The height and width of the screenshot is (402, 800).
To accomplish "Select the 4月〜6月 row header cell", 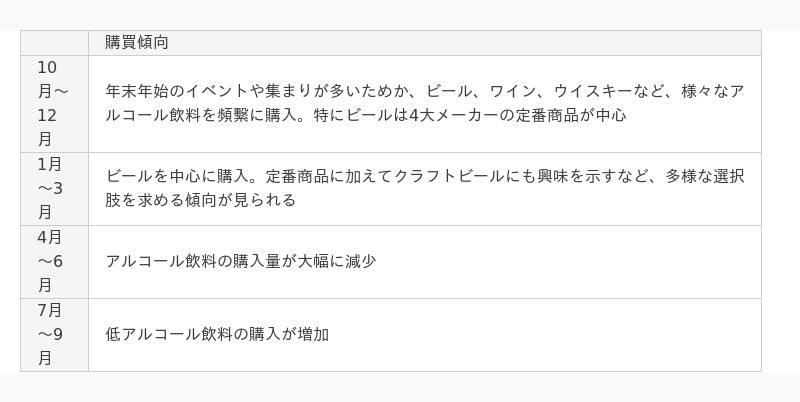I will (55, 262).
